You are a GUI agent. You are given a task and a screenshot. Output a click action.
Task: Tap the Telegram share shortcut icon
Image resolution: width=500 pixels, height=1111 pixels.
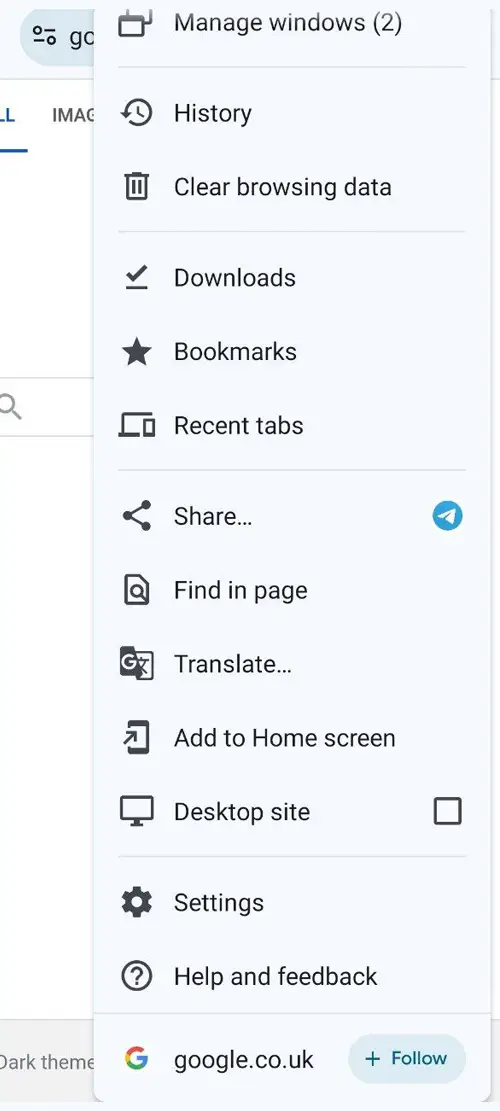pyautogui.click(x=448, y=516)
